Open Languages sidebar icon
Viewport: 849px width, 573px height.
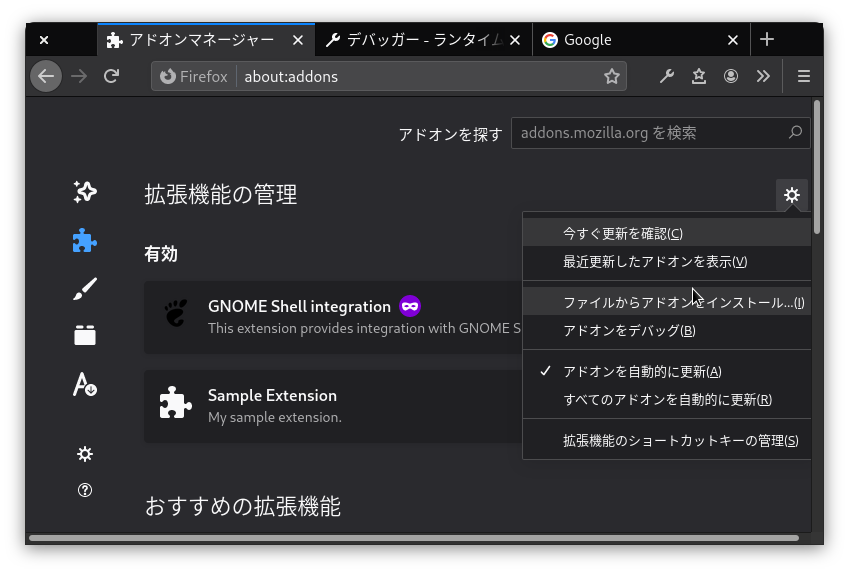pyautogui.click(x=85, y=384)
